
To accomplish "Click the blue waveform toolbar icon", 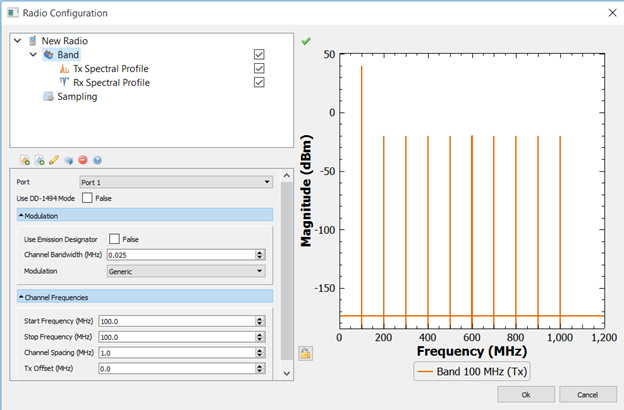I will [x=68, y=160].
